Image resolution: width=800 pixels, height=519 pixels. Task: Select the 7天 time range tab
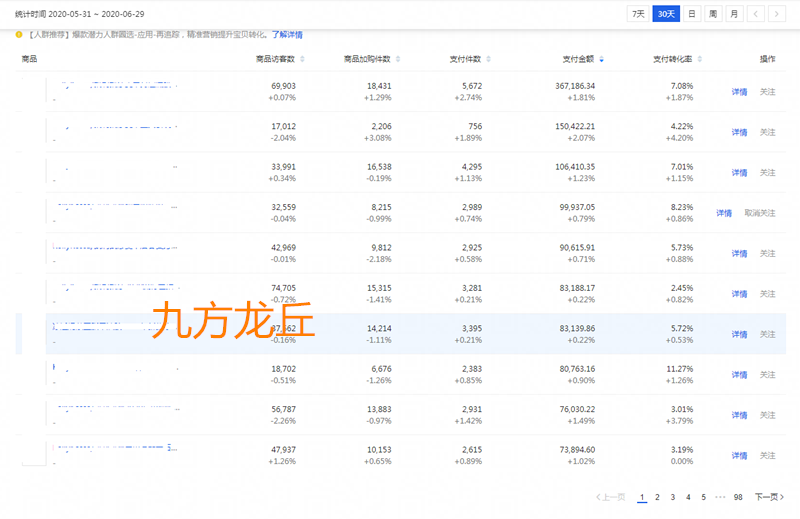pyautogui.click(x=638, y=14)
